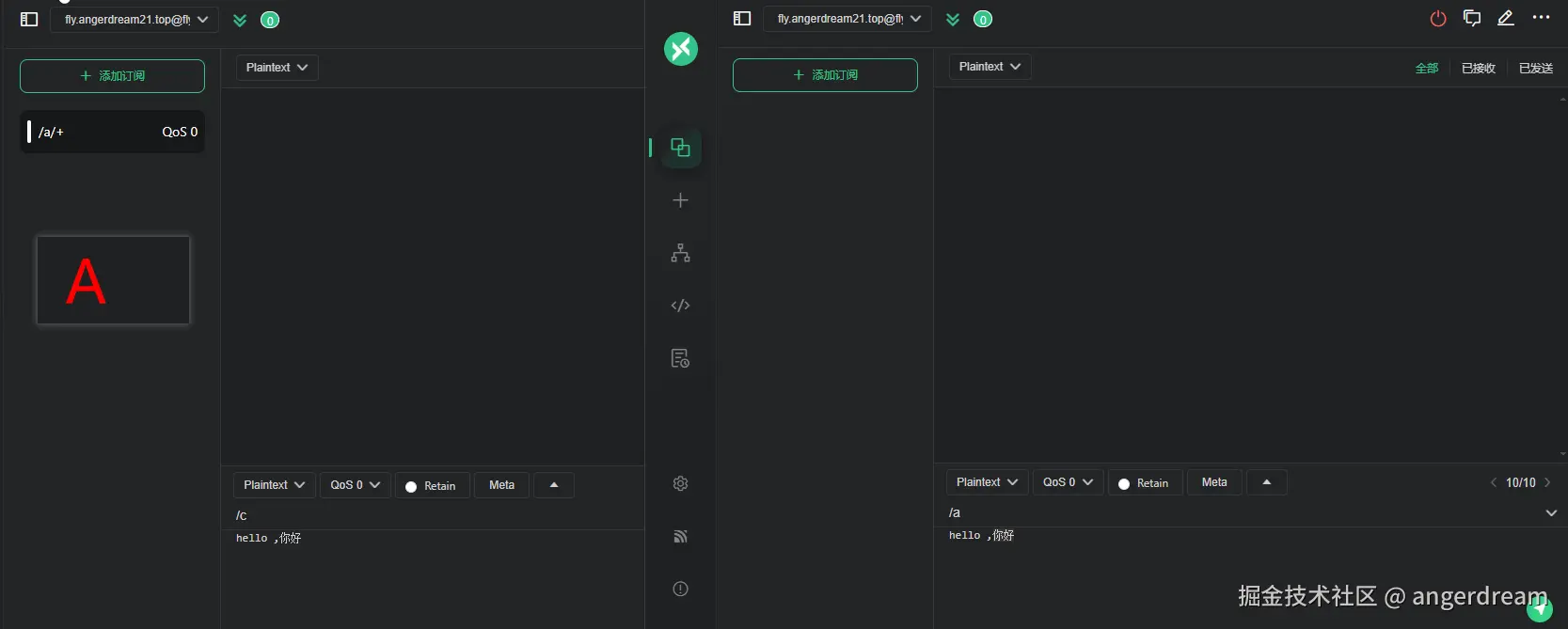Go to next sent message in history
The width and height of the screenshot is (1568, 629).
[1547, 482]
